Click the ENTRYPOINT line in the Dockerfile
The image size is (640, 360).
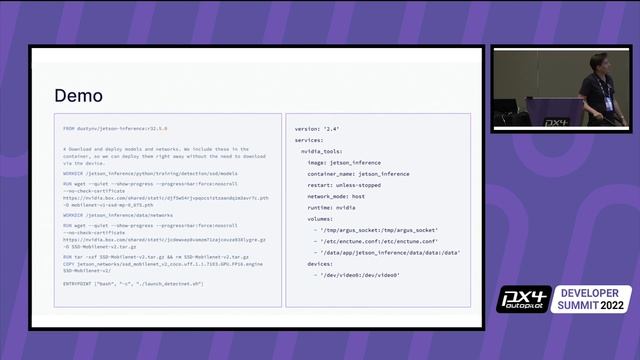click(x=133, y=284)
